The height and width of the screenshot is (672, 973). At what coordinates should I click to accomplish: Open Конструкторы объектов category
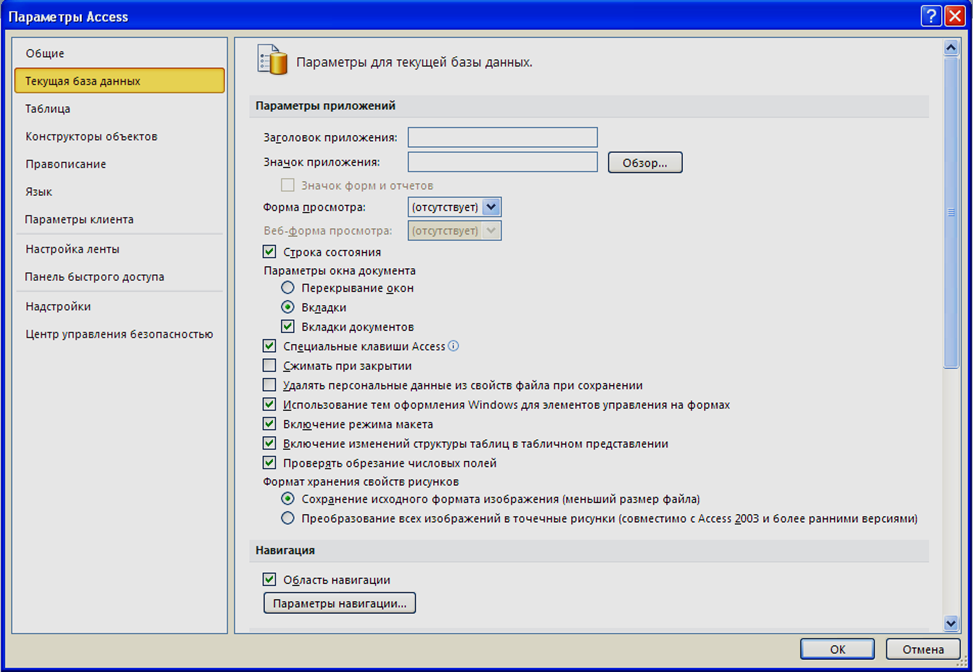tap(119, 137)
